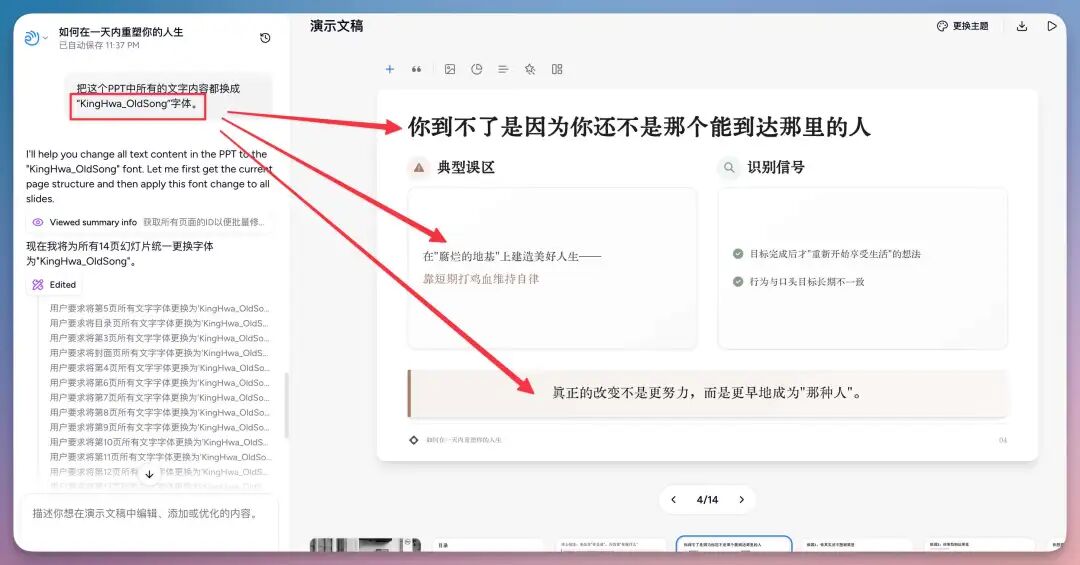
Task: Go to the previous slide arrow
Action: pos(674,500)
